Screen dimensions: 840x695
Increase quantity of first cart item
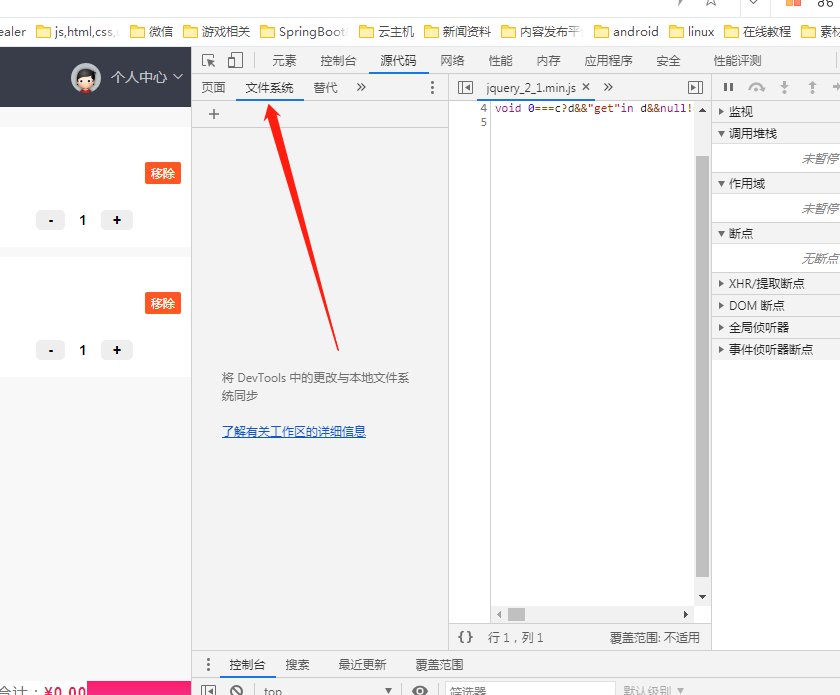coord(117,220)
